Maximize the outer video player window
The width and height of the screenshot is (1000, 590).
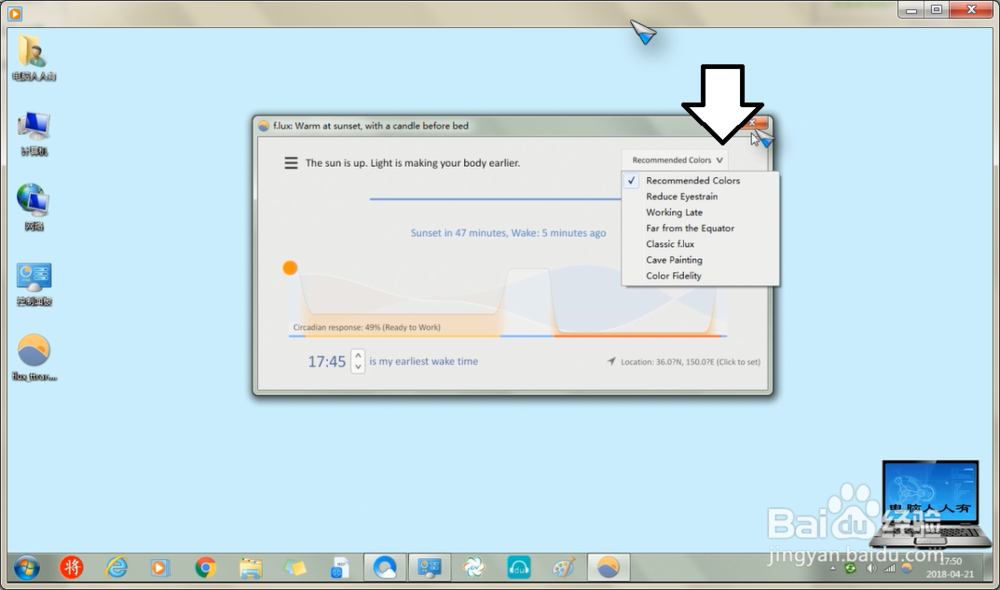click(x=936, y=10)
